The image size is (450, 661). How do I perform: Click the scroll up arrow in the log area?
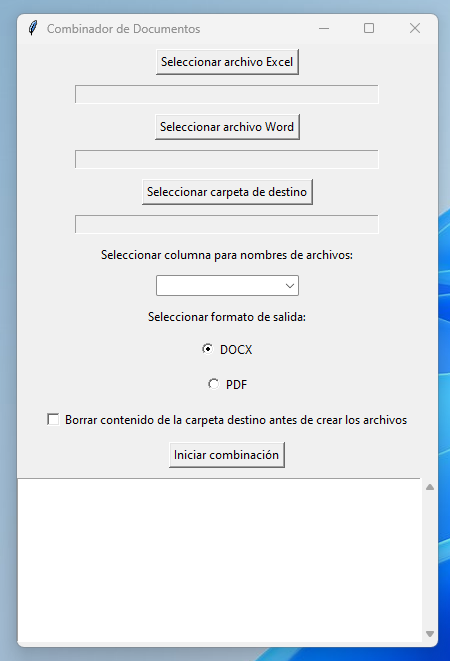(x=430, y=487)
